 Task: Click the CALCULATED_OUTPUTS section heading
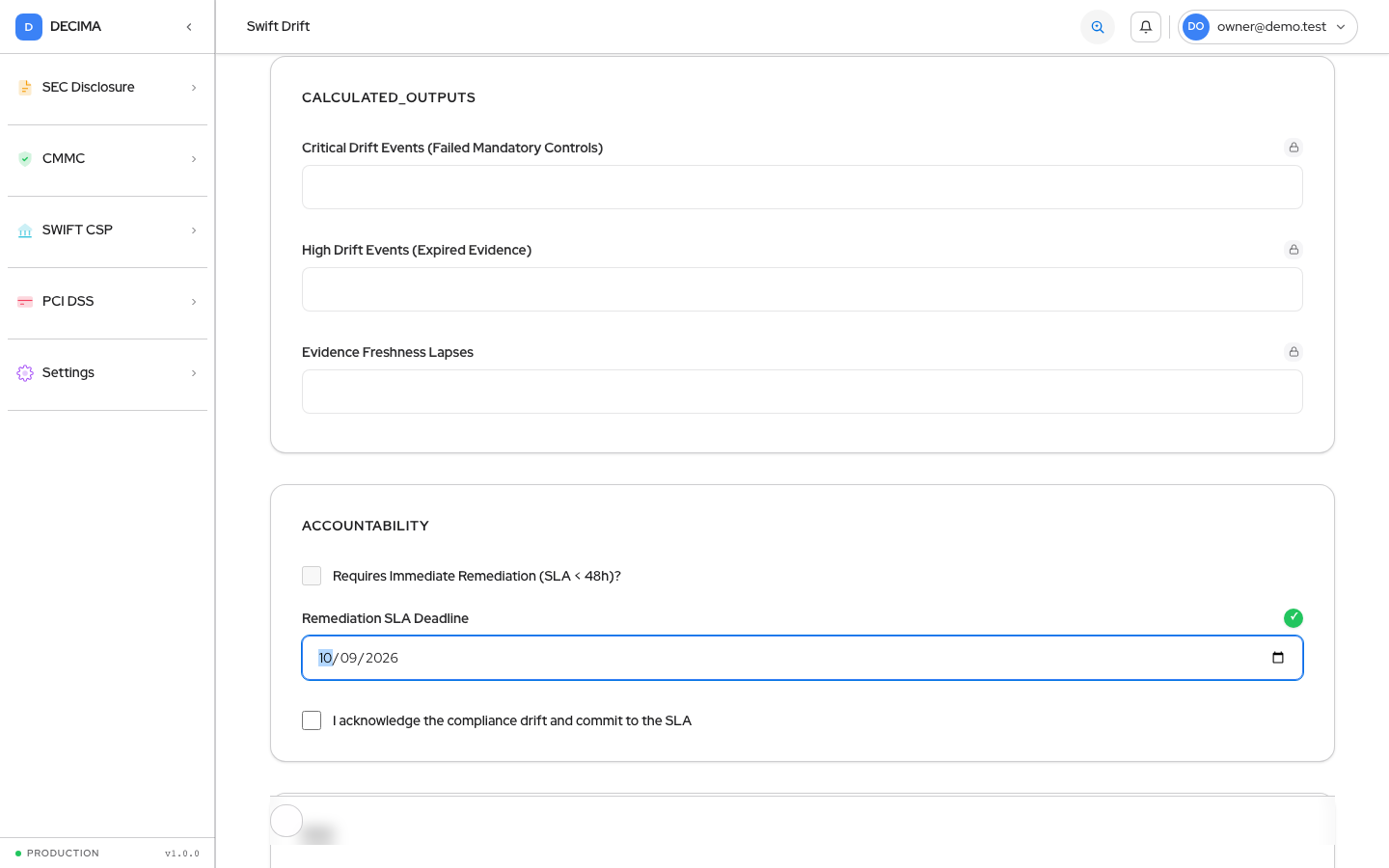click(389, 97)
